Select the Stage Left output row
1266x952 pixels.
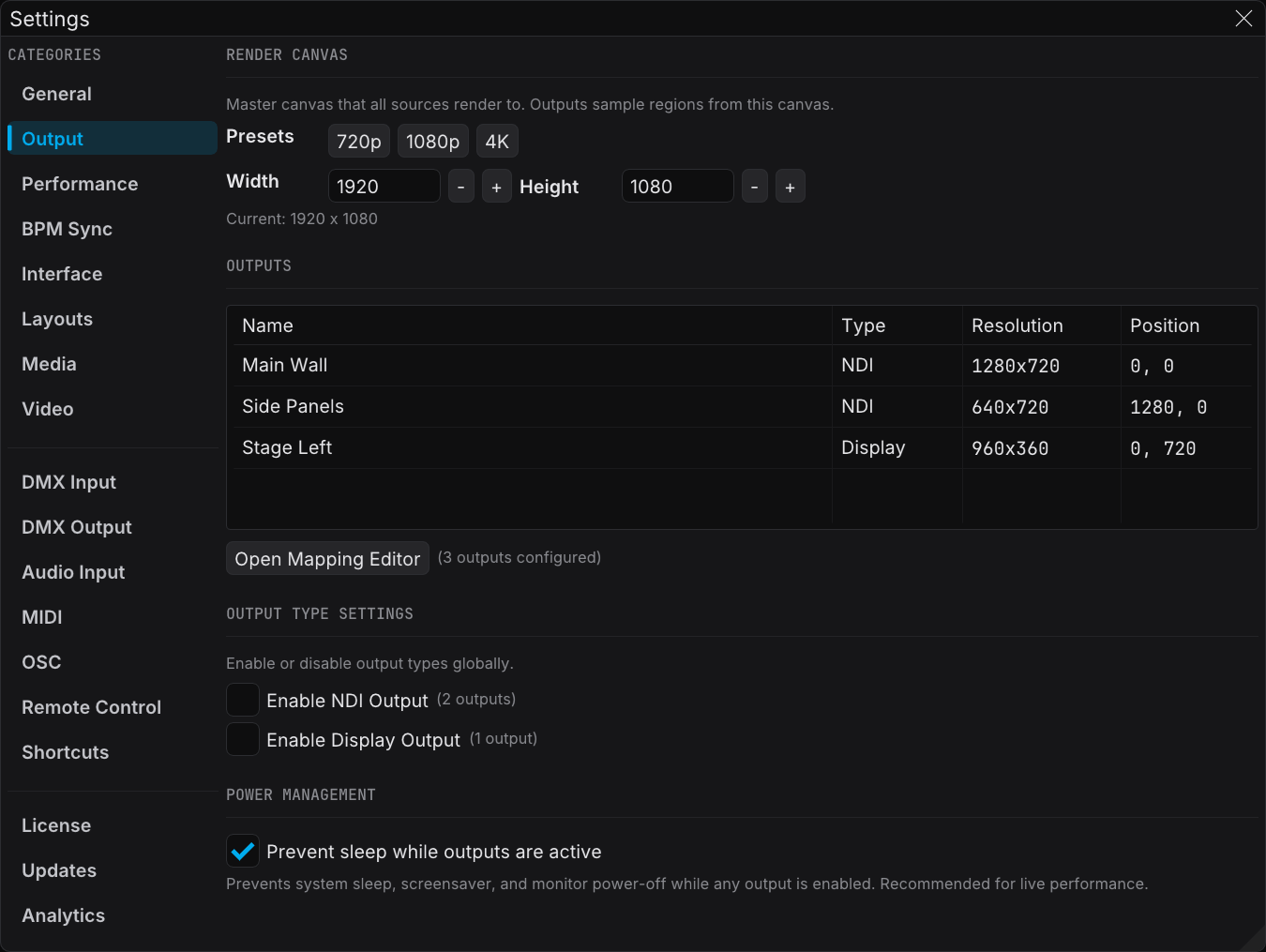742,448
